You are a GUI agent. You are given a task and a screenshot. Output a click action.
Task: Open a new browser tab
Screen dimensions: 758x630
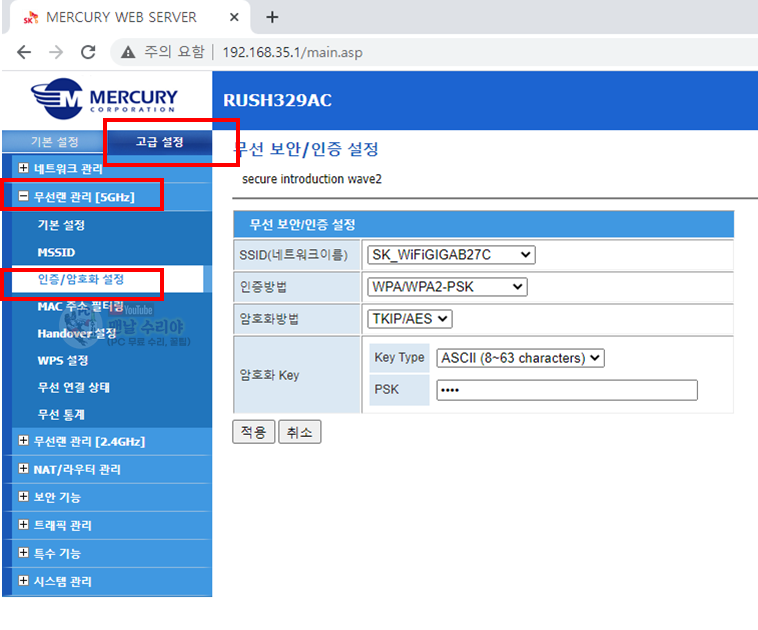[x=272, y=17]
